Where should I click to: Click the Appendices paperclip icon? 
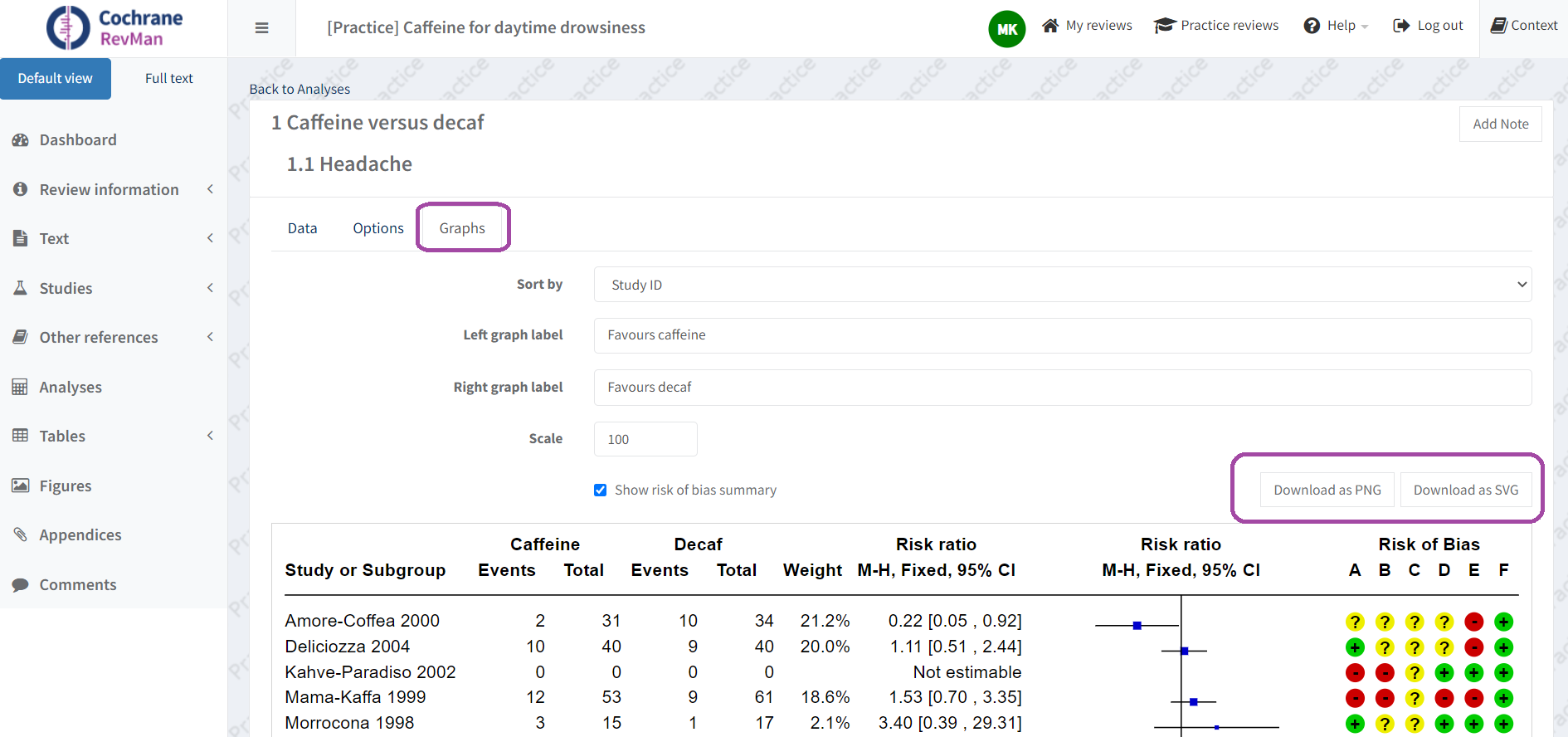click(21, 534)
